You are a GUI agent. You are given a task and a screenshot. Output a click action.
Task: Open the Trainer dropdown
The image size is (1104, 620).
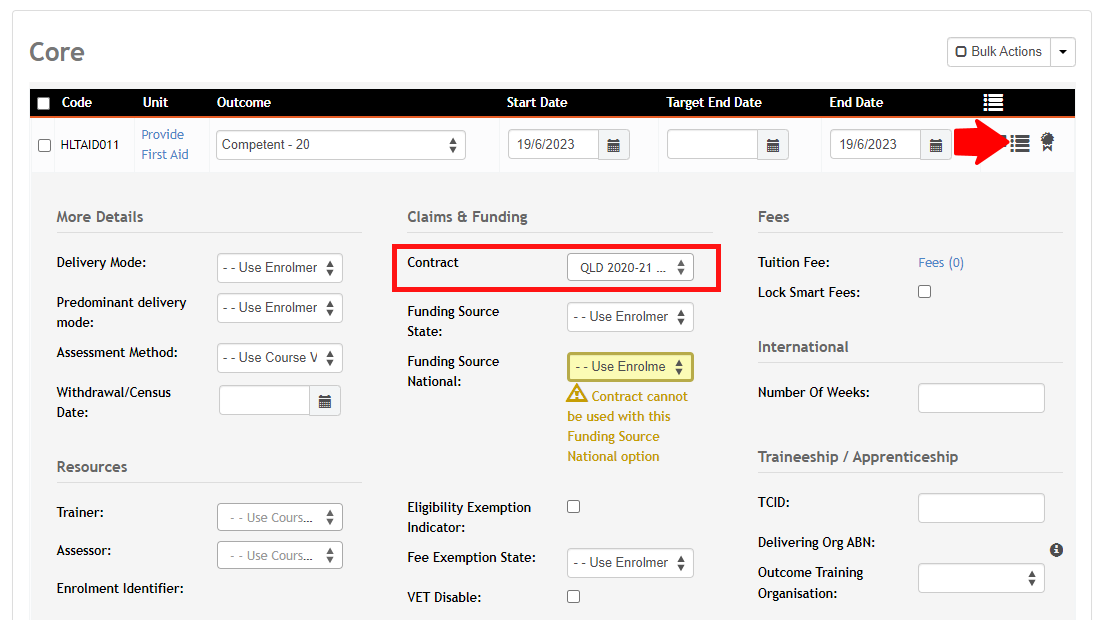click(280, 517)
